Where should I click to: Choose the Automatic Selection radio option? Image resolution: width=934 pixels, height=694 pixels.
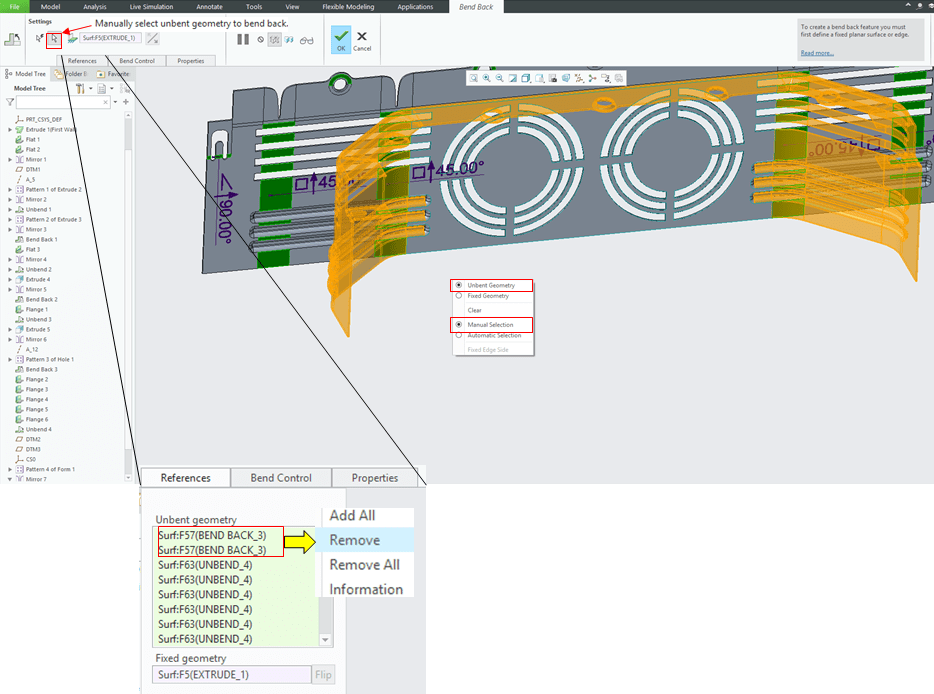point(493,335)
